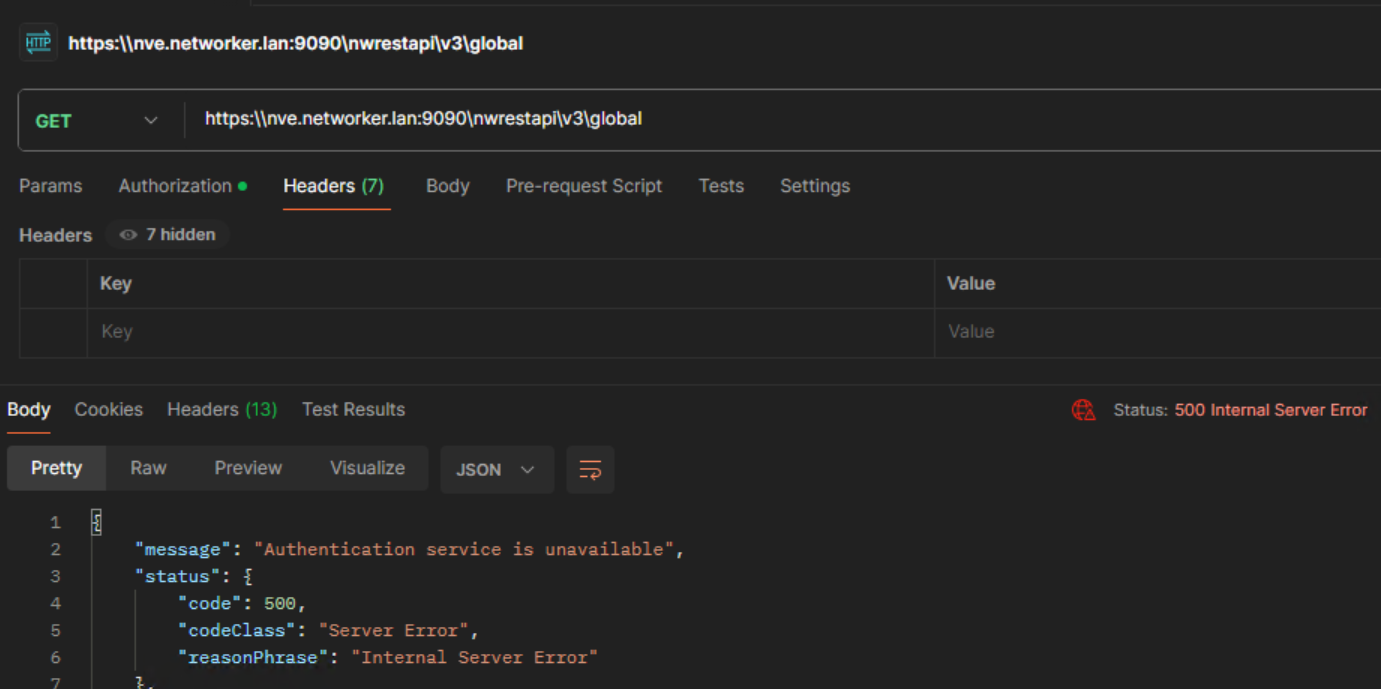Open the Preview view of the response body
Viewport: 1381px width, 689px height.
coord(248,467)
